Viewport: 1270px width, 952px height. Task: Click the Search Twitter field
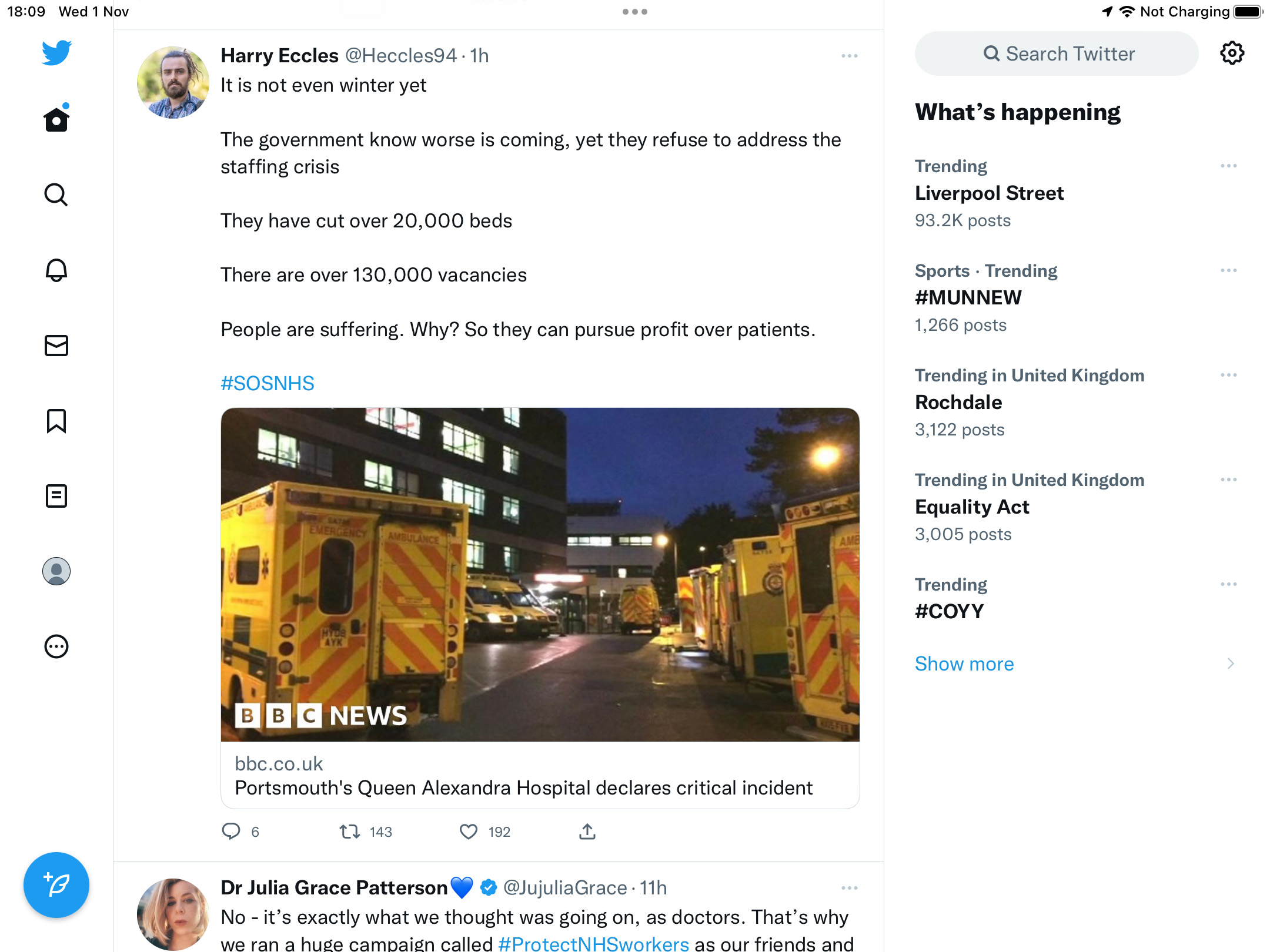point(1057,53)
